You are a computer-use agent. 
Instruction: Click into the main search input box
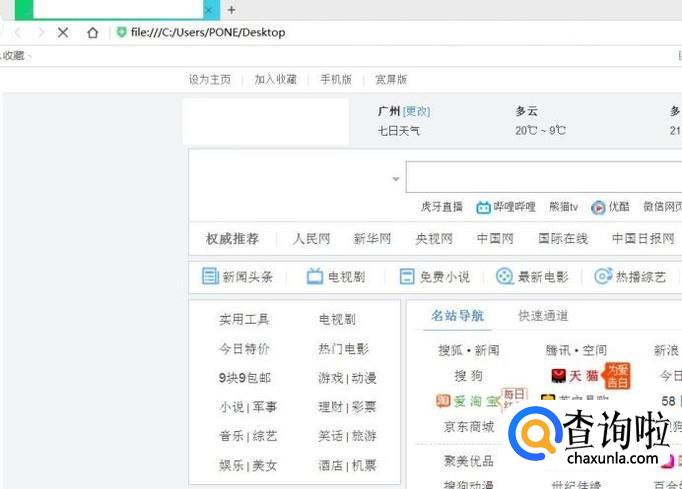544,177
